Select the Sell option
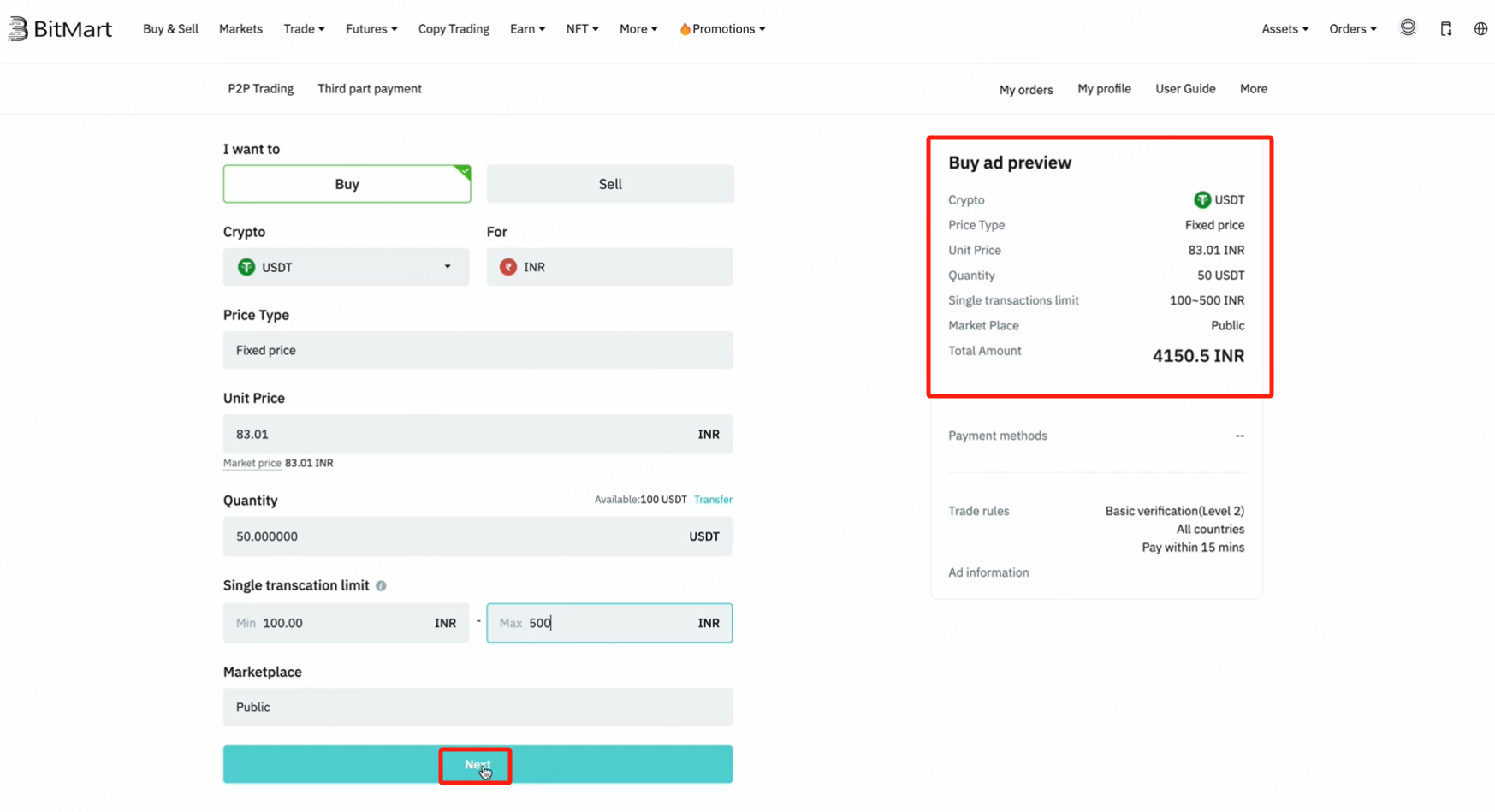1495x812 pixels. 610,184
